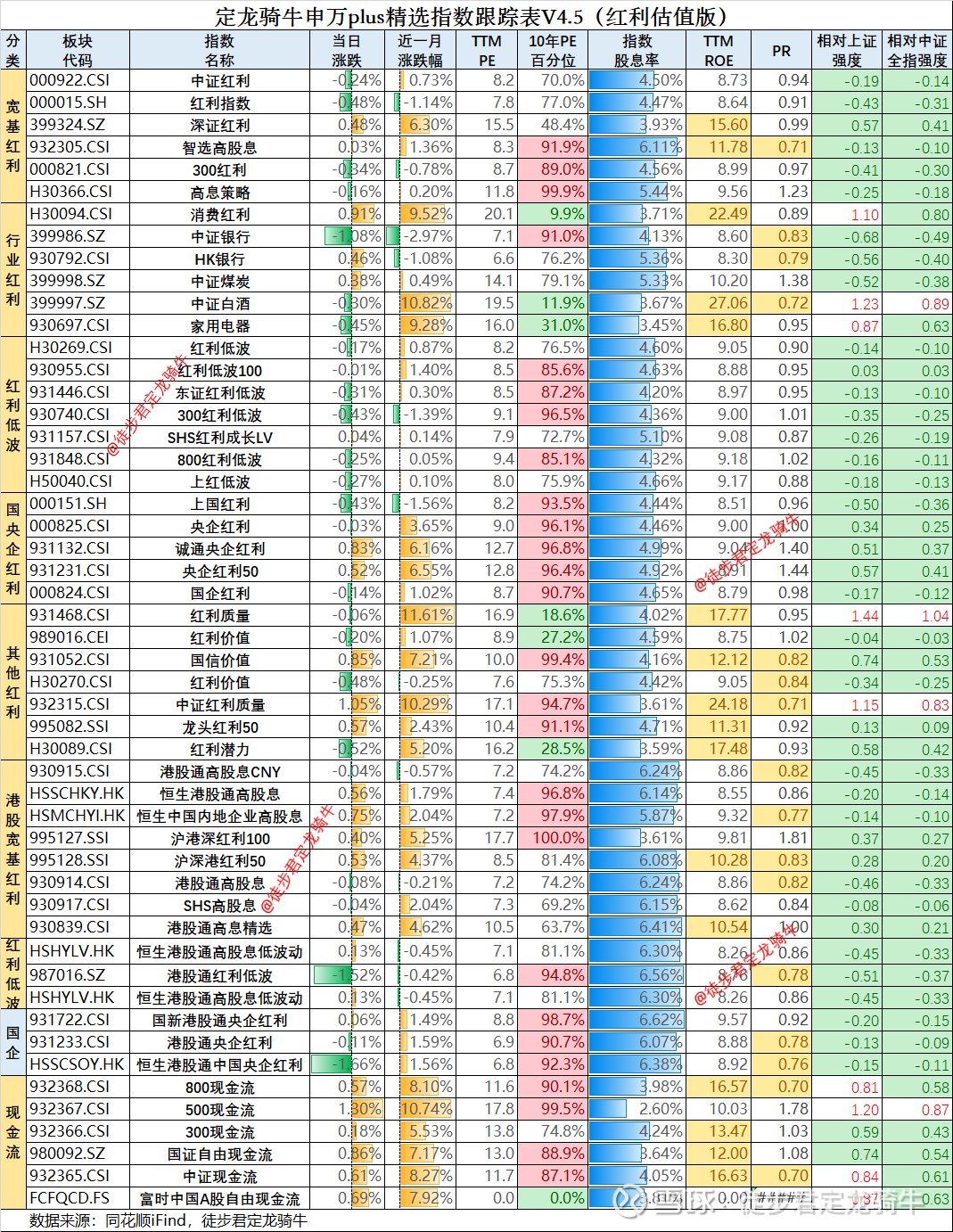The width and height of the screenshot is (953, 1232).
Task: Select the 1.44 relative strength cell
Action: [846, 615]
